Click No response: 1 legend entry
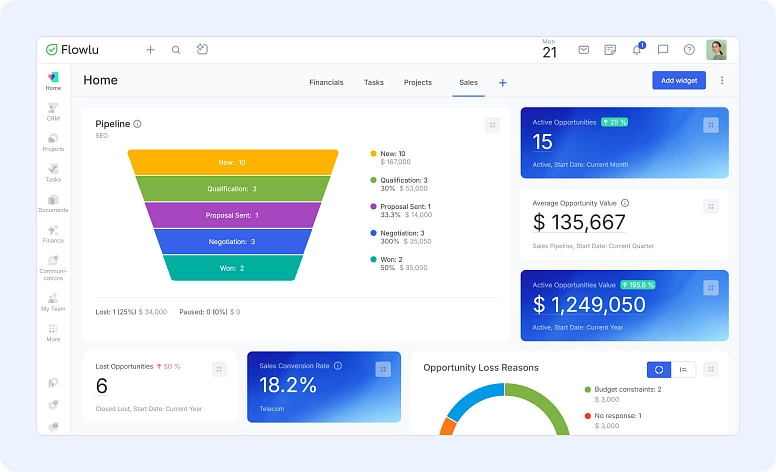776x472 pixels. coord(613,421)
